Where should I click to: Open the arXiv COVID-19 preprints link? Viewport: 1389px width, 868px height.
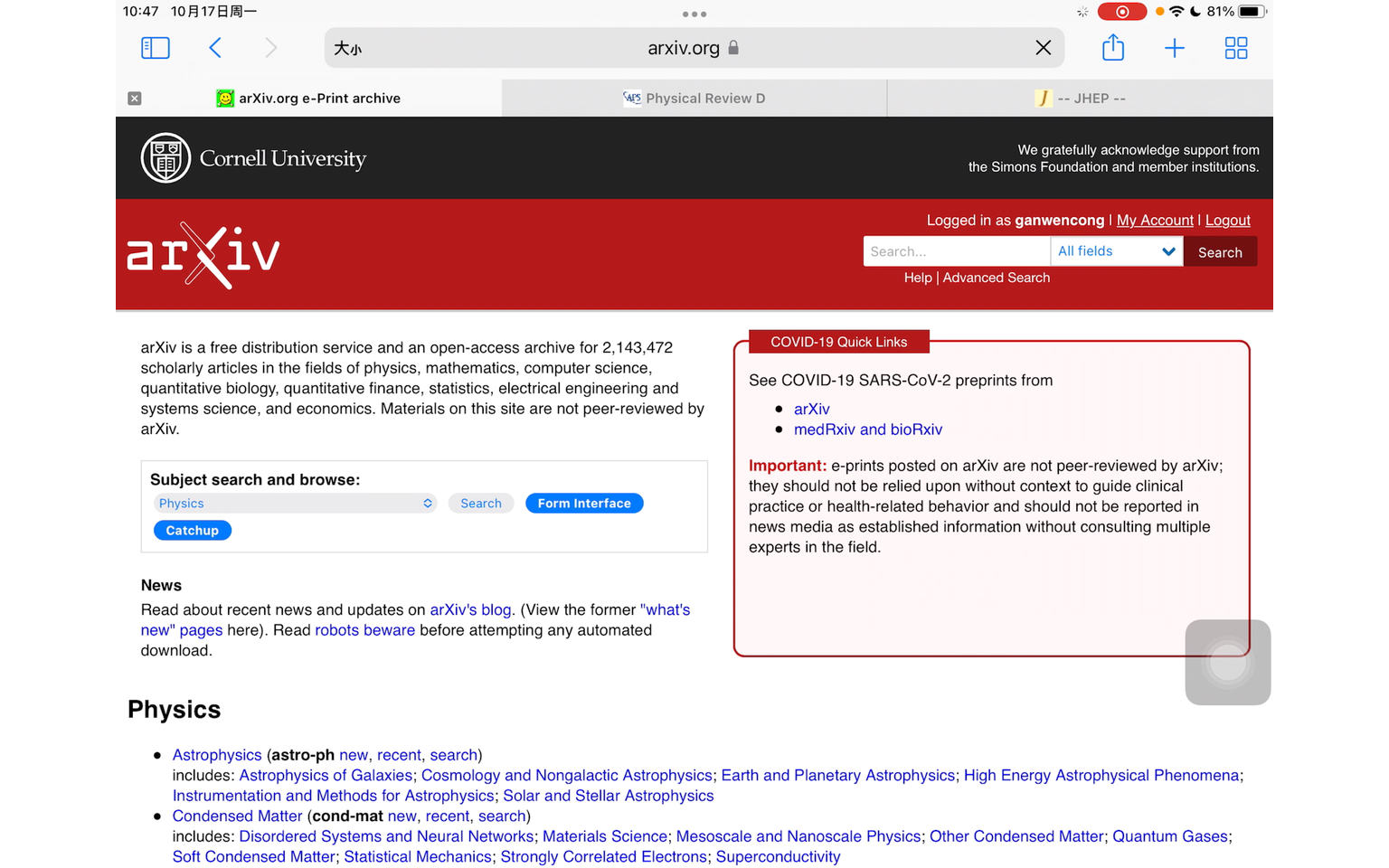812,409
